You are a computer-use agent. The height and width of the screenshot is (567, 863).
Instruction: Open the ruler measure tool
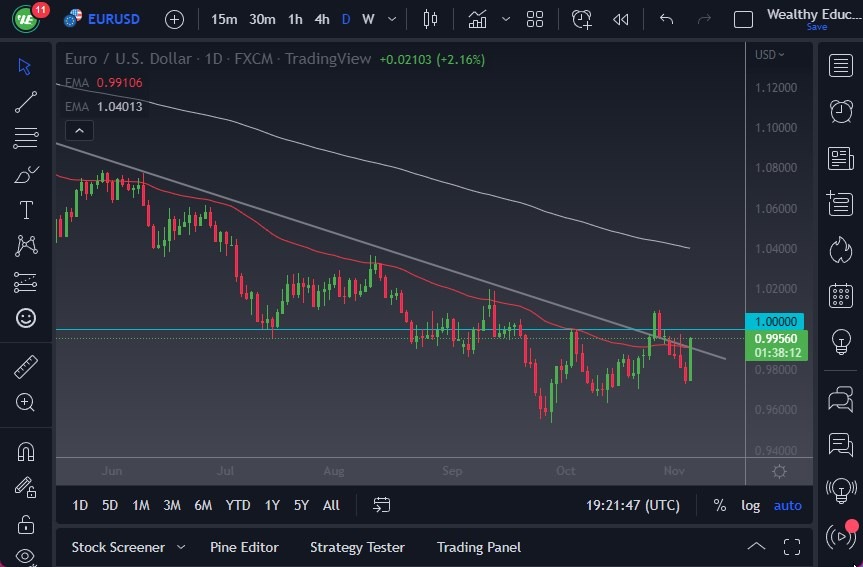tap(26, 367)
